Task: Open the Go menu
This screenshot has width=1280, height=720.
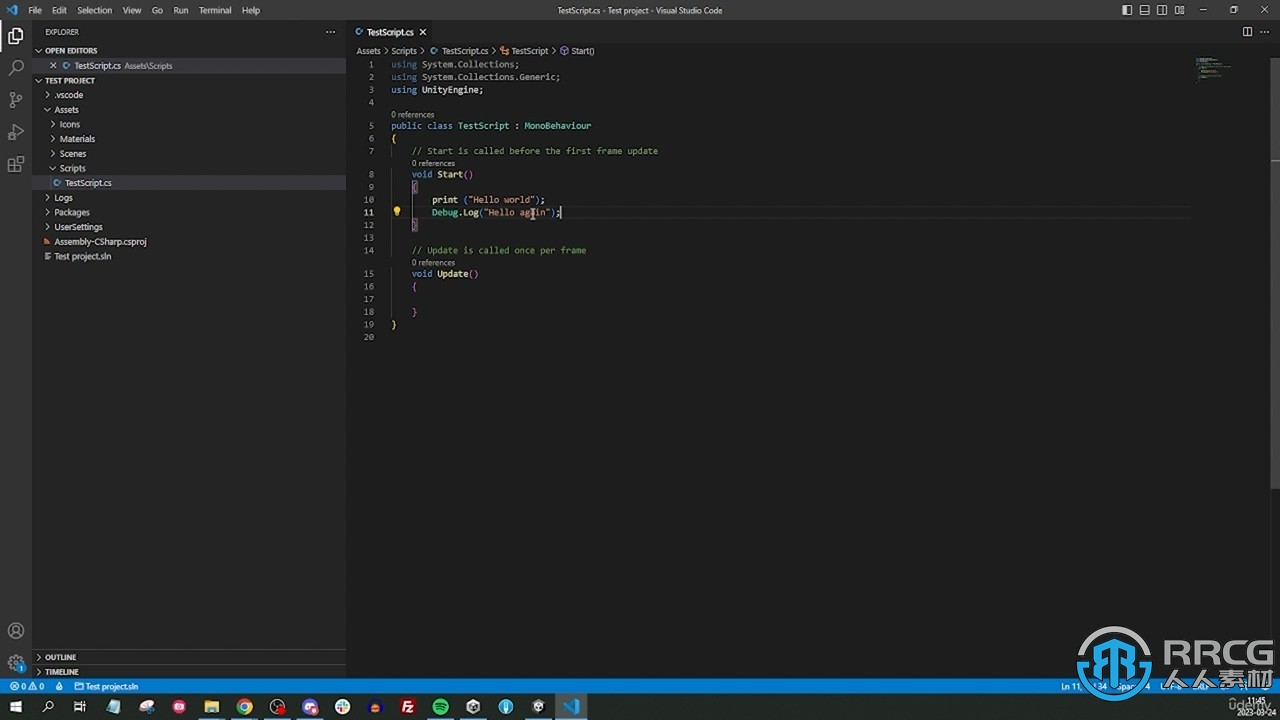Action: [157, 10]
